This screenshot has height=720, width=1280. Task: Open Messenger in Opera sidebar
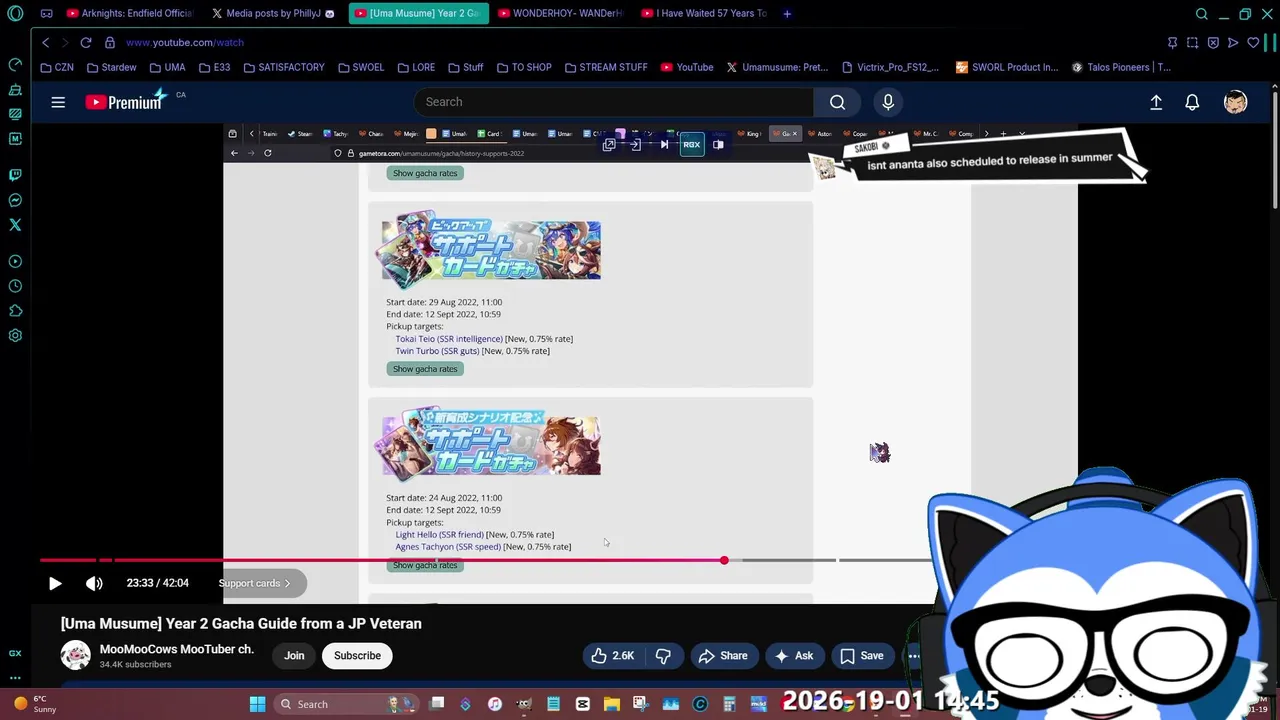coord(15,200)
